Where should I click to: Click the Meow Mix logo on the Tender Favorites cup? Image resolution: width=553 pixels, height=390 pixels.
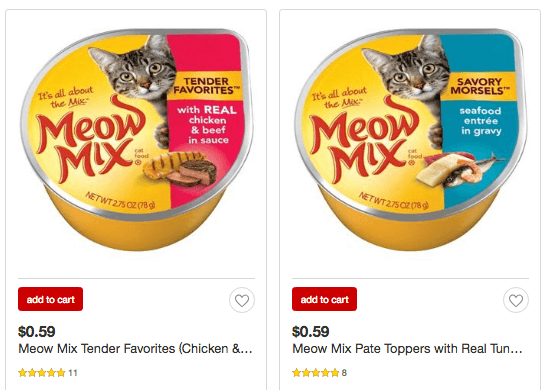[x=91, y=139]
